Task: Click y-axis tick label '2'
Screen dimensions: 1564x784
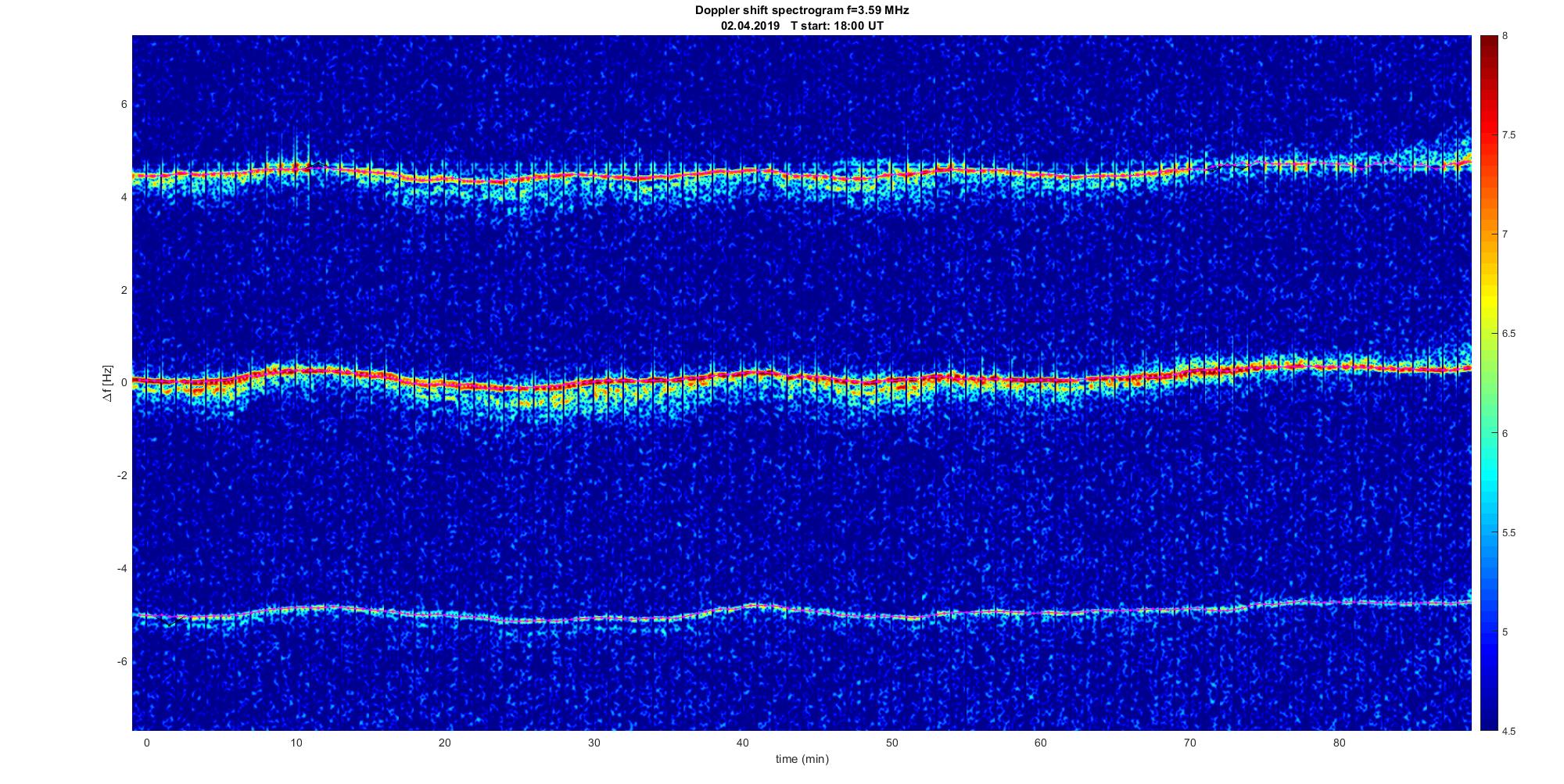Action: [x=124, y=290]
